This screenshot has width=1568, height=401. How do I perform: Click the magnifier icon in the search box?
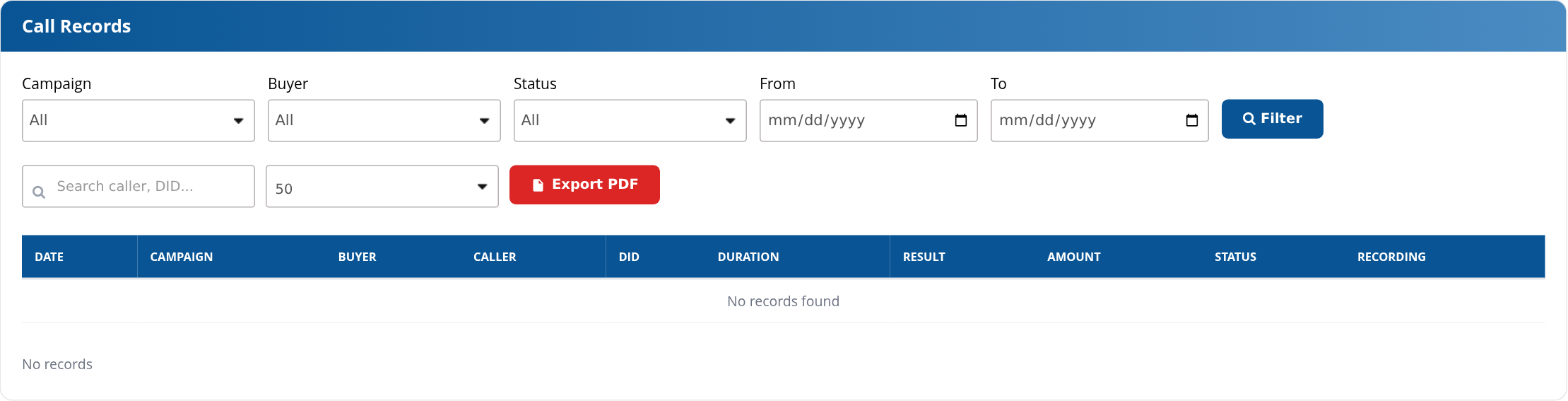[39, 192]
